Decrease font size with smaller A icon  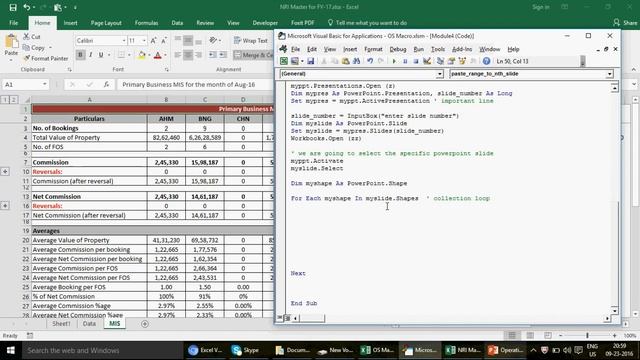pos(163,40)
